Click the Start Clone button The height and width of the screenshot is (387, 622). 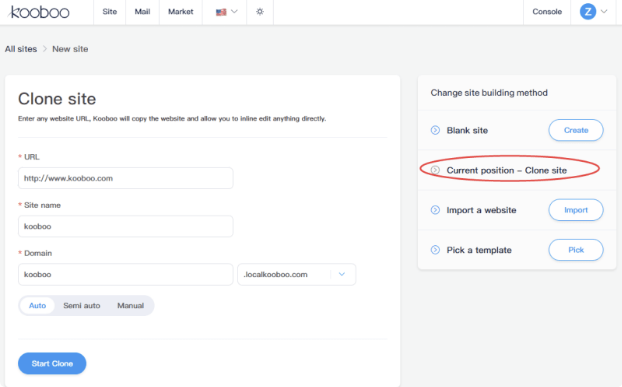click(x=52, y=364)
